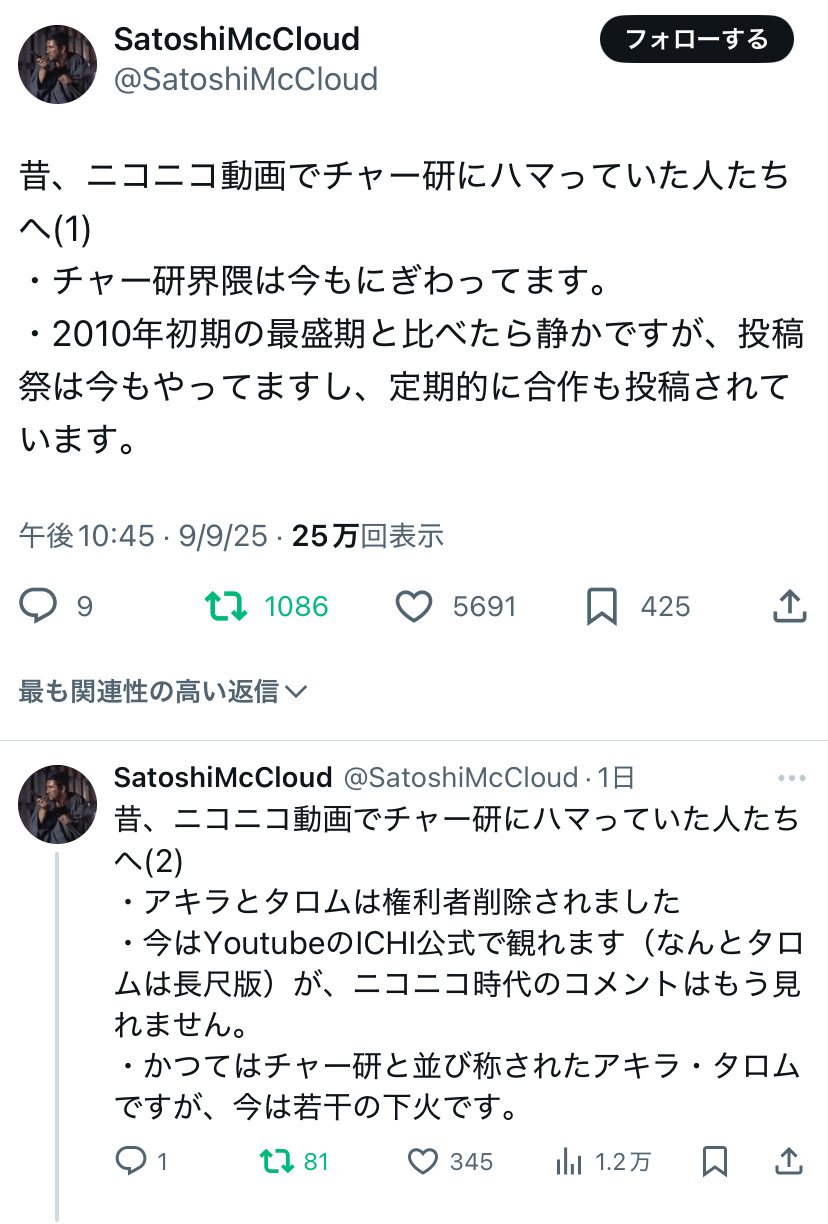Open the three-dot menu on the reply

[791, 778]
